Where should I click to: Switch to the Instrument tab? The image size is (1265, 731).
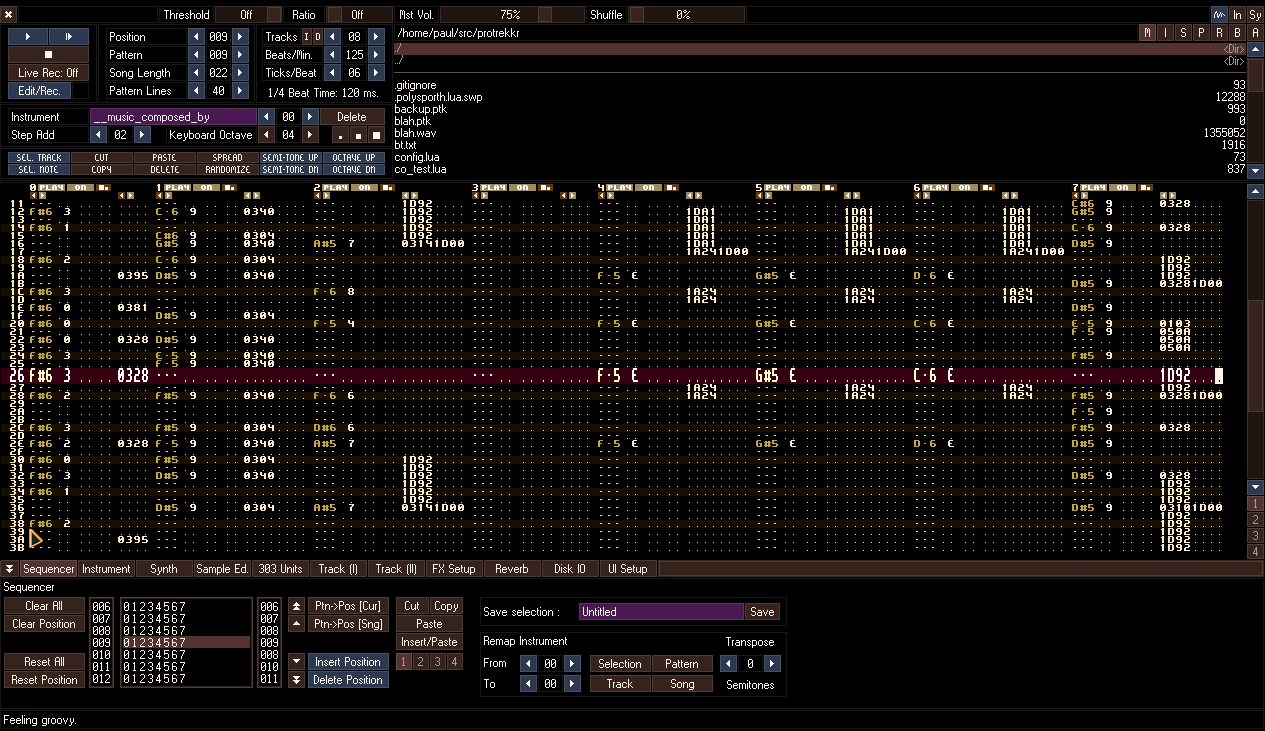tap(106, 569)
